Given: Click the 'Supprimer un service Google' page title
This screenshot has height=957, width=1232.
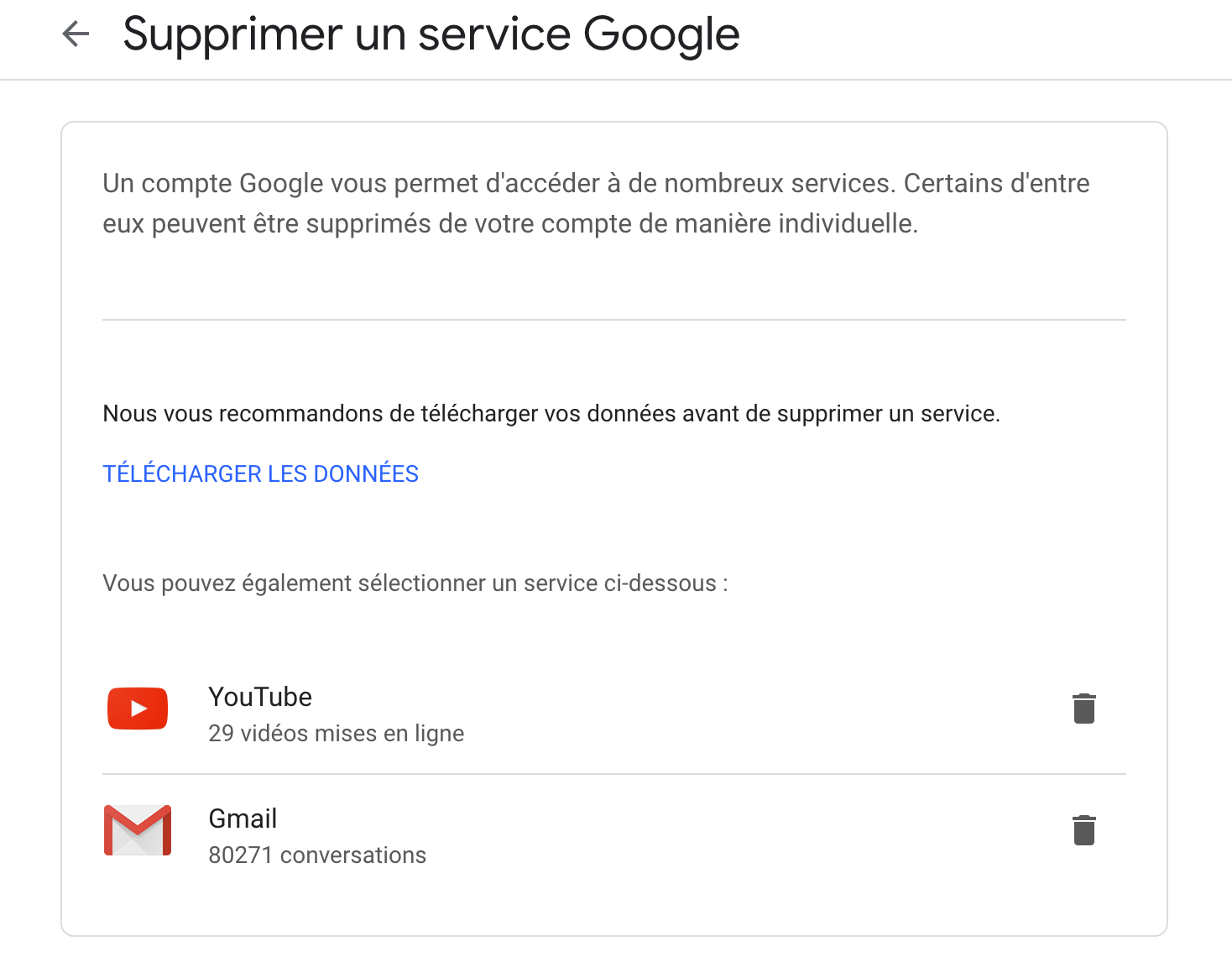Looking at the screenshot, I should click(x=431, y=34).
